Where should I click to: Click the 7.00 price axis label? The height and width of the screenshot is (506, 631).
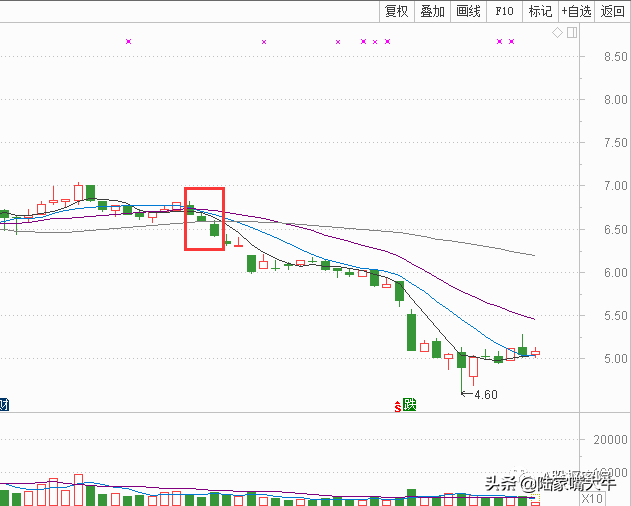coord(616,186)
